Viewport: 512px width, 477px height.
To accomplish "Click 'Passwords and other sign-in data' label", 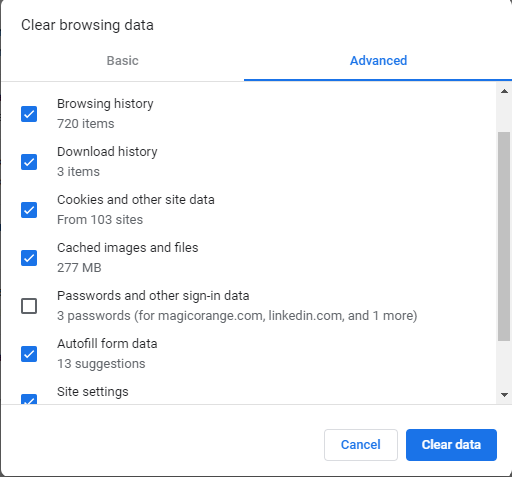I will click(153, 296).
